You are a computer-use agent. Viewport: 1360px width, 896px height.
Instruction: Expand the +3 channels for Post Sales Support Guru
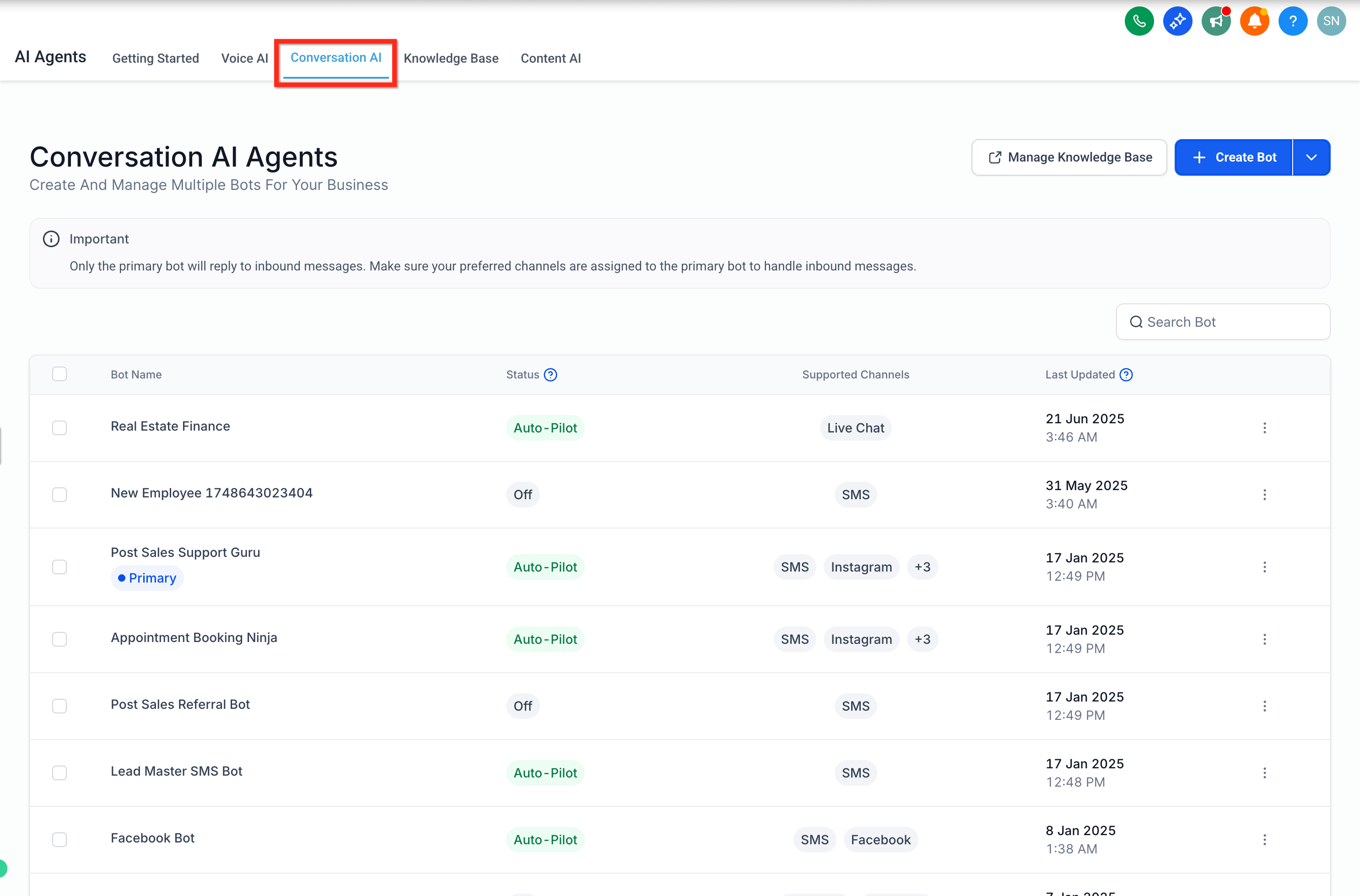[x=922, y=567]
